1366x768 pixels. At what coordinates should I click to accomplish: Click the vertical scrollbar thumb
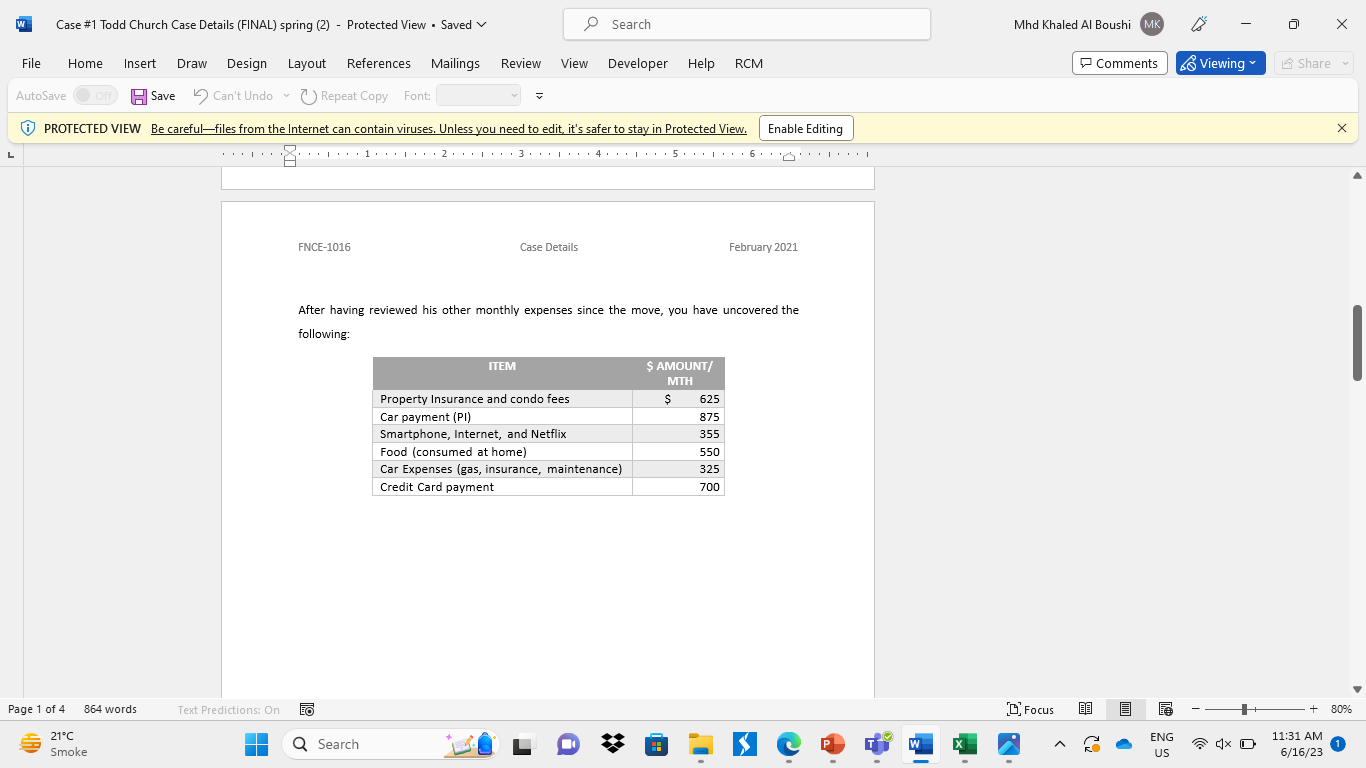click(1357, 342)
